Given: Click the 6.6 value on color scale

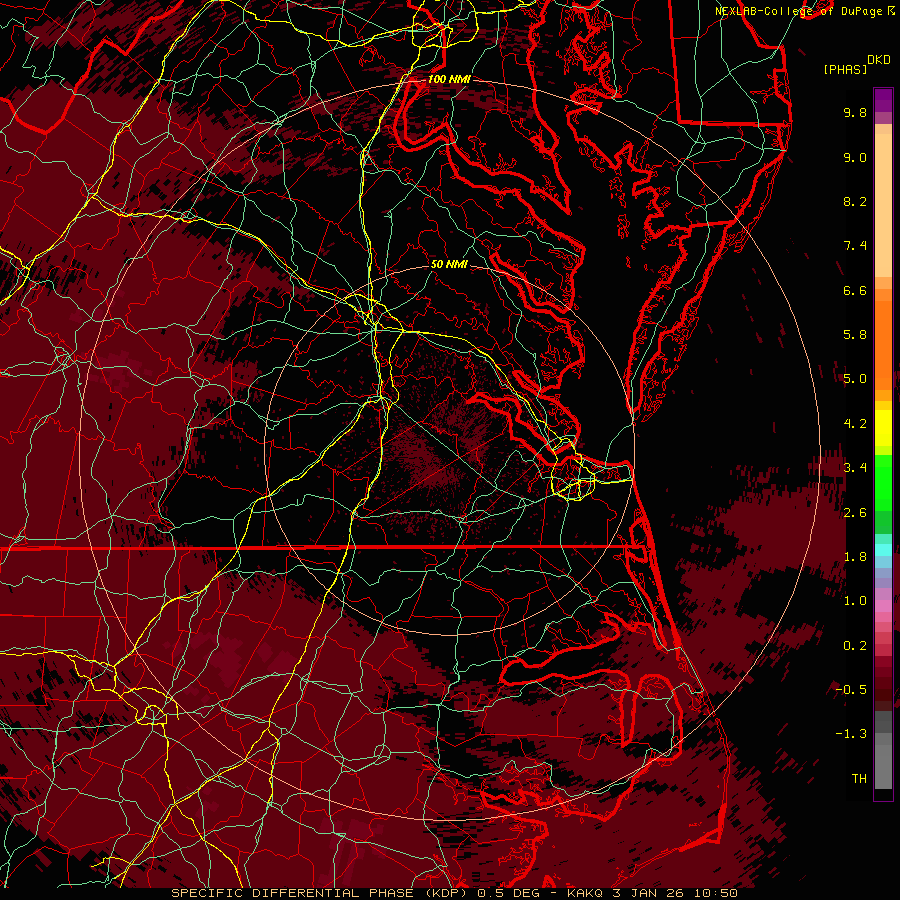Looking at the screenshot, I should click(855, 290).
